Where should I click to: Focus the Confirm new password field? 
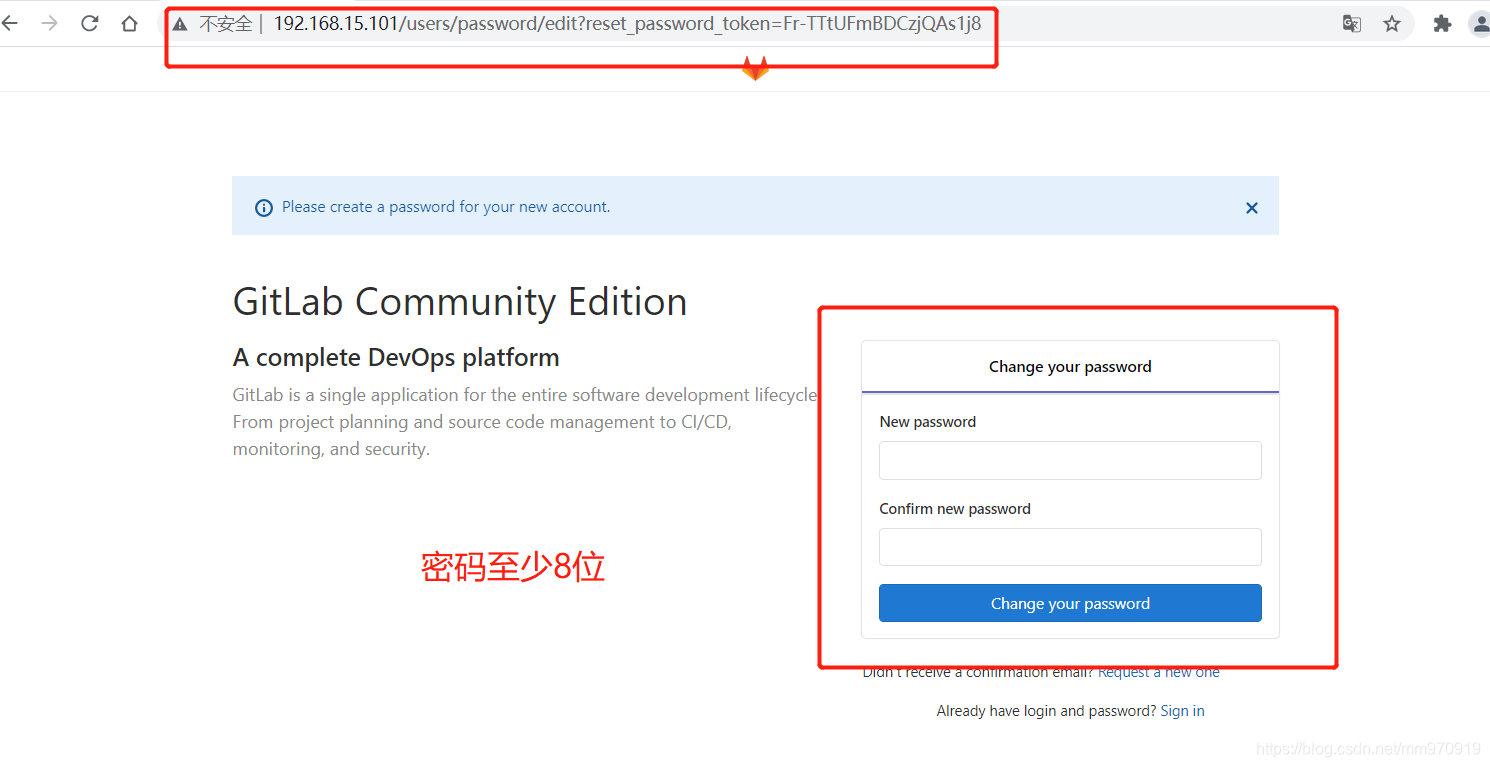tap(1070, 547)
